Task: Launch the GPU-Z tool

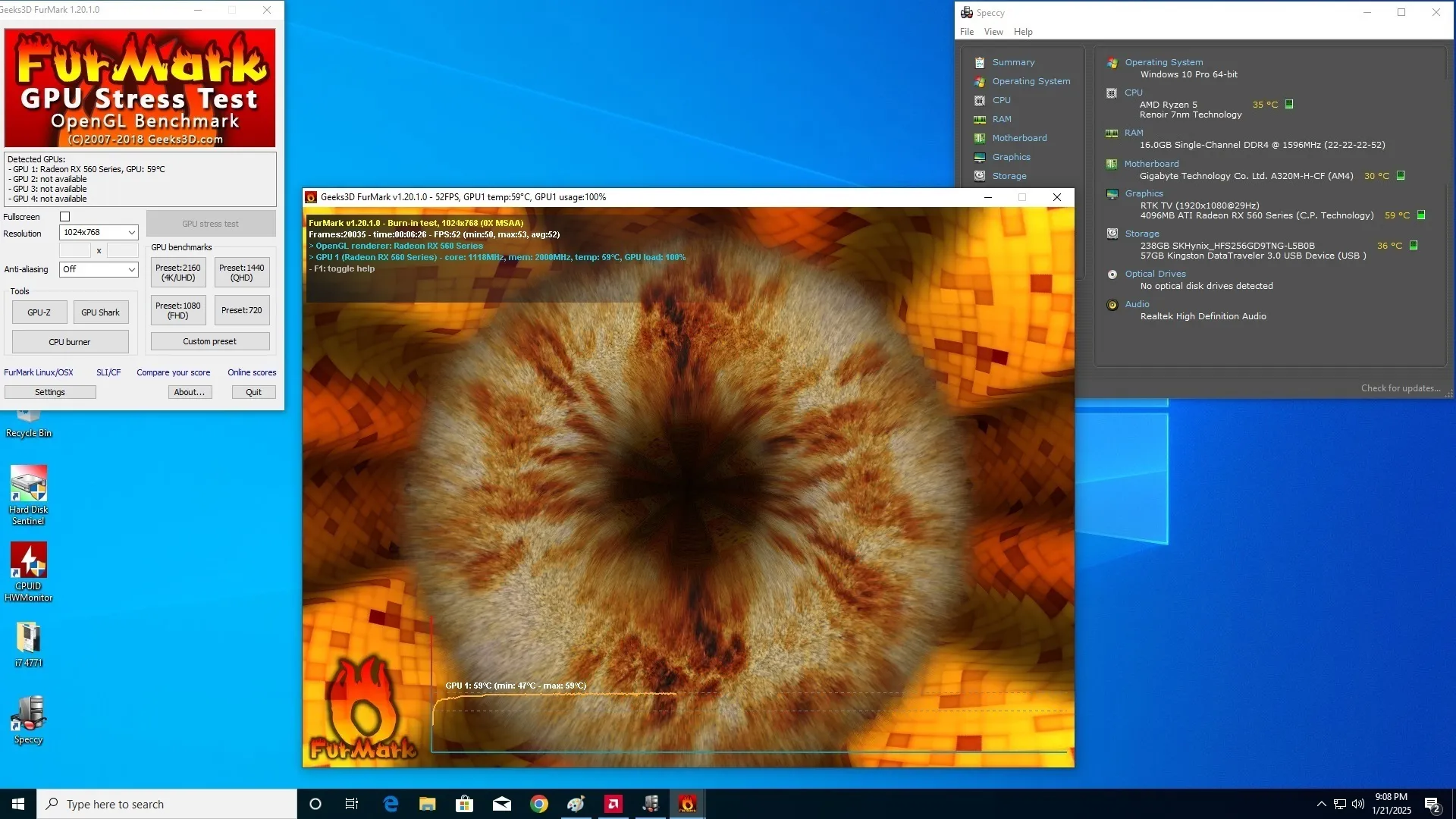Action: (39, 312)
